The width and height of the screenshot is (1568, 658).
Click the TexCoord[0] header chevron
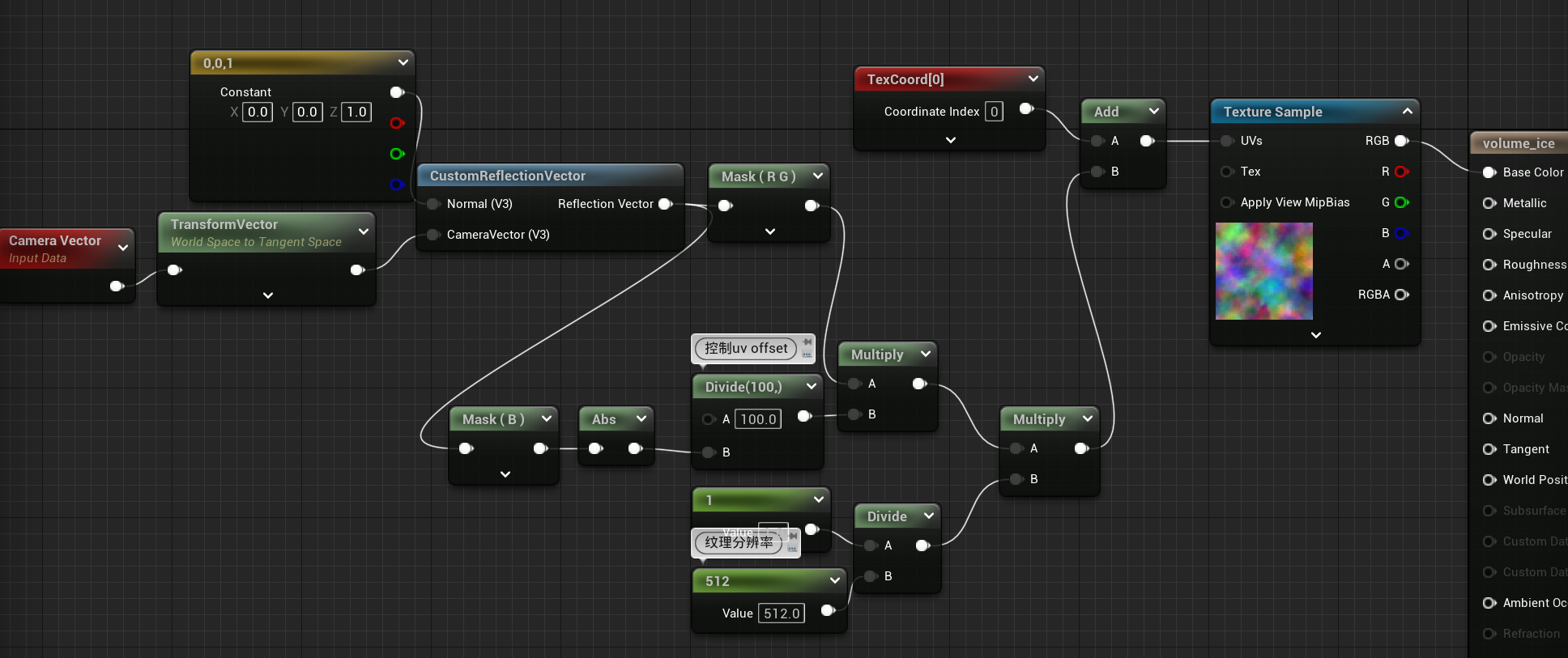tap(1033, 79)
